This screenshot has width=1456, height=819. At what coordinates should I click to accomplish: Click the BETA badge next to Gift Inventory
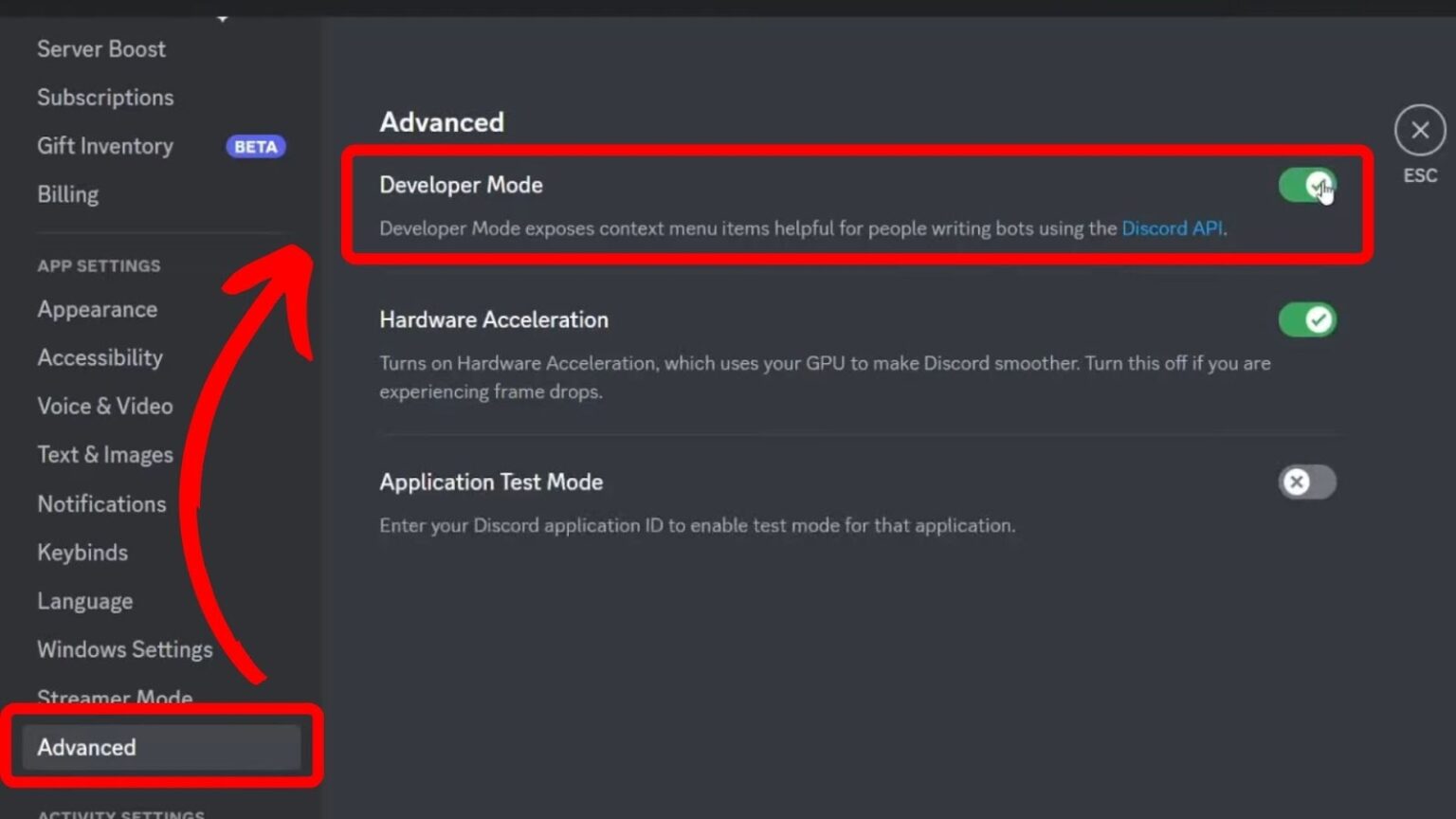point(254,146)
